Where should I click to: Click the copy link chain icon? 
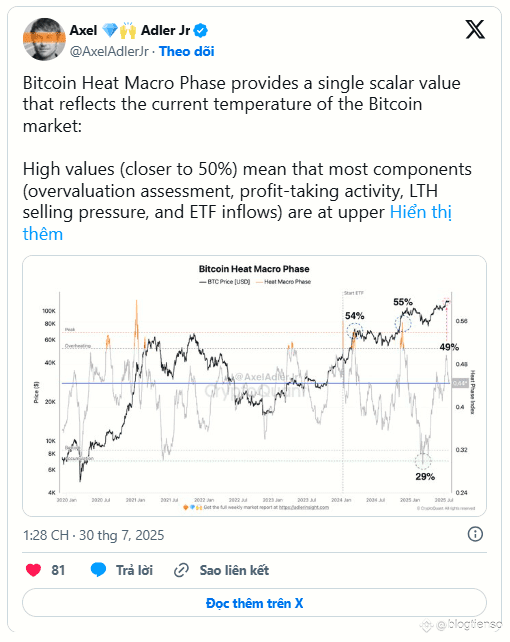[x=181, y=570]
